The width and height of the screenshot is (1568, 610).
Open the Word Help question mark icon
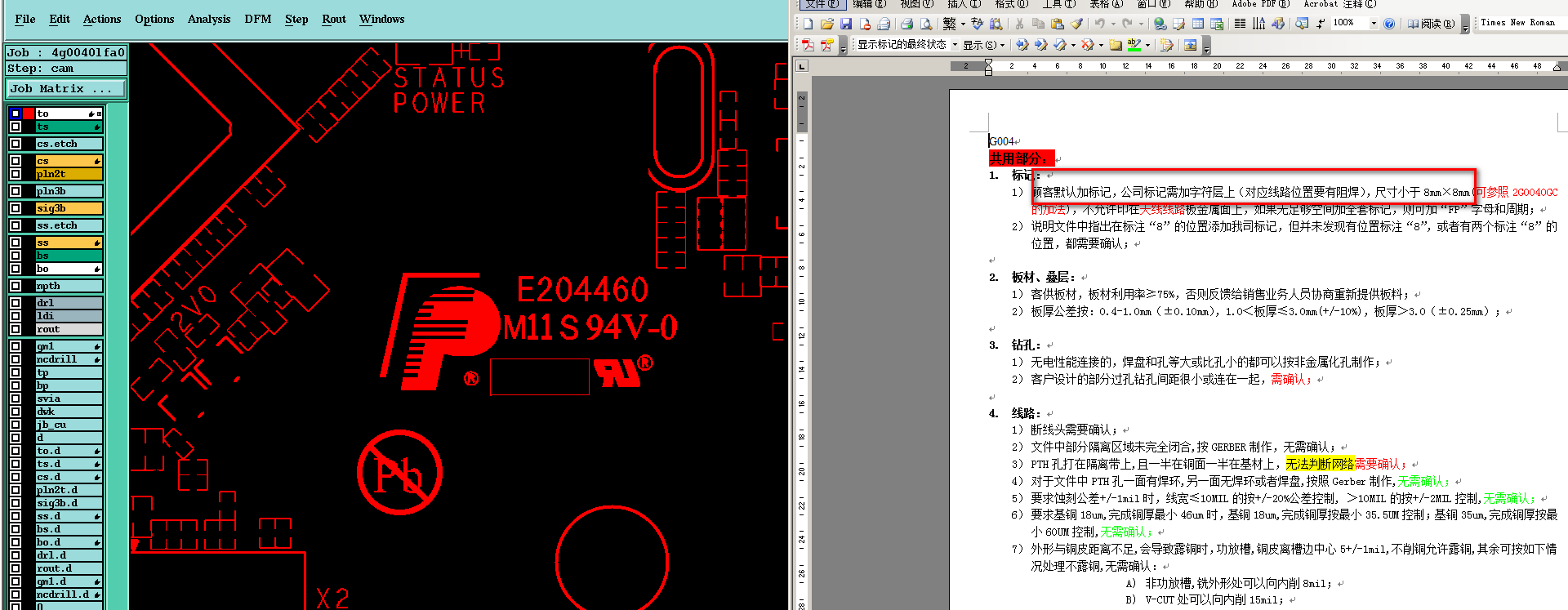pyautogui.click(x=1389, y=24)
